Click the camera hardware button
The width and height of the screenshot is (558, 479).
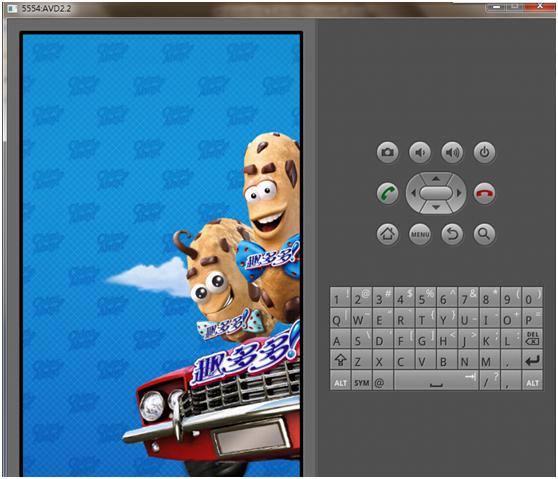click(x=388, y=152)
